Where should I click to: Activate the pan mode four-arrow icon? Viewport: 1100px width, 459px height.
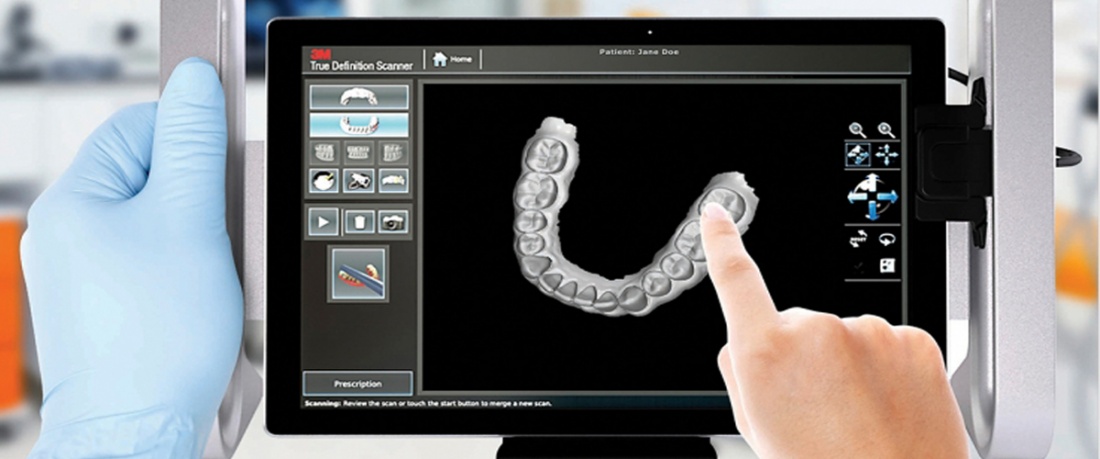[887, 155]
